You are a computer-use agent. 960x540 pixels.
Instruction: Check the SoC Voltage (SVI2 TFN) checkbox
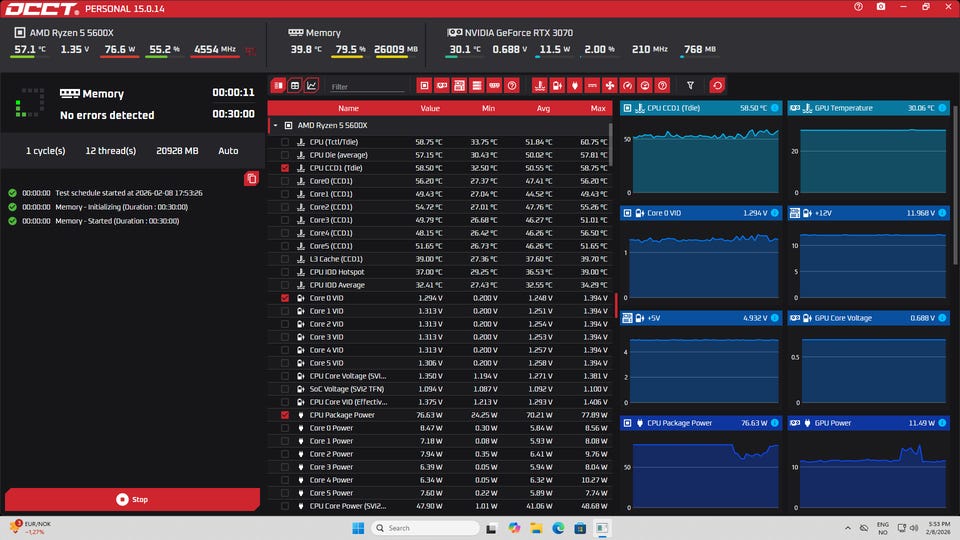285,389
